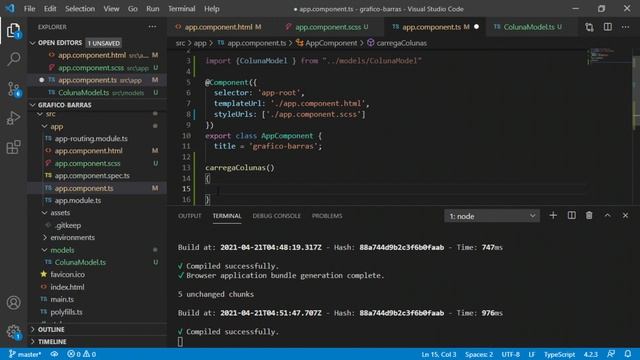This screenshot has height=360, width=640.
Task: Click Ln 15, Col 3 status item
Action: [439, 354]
